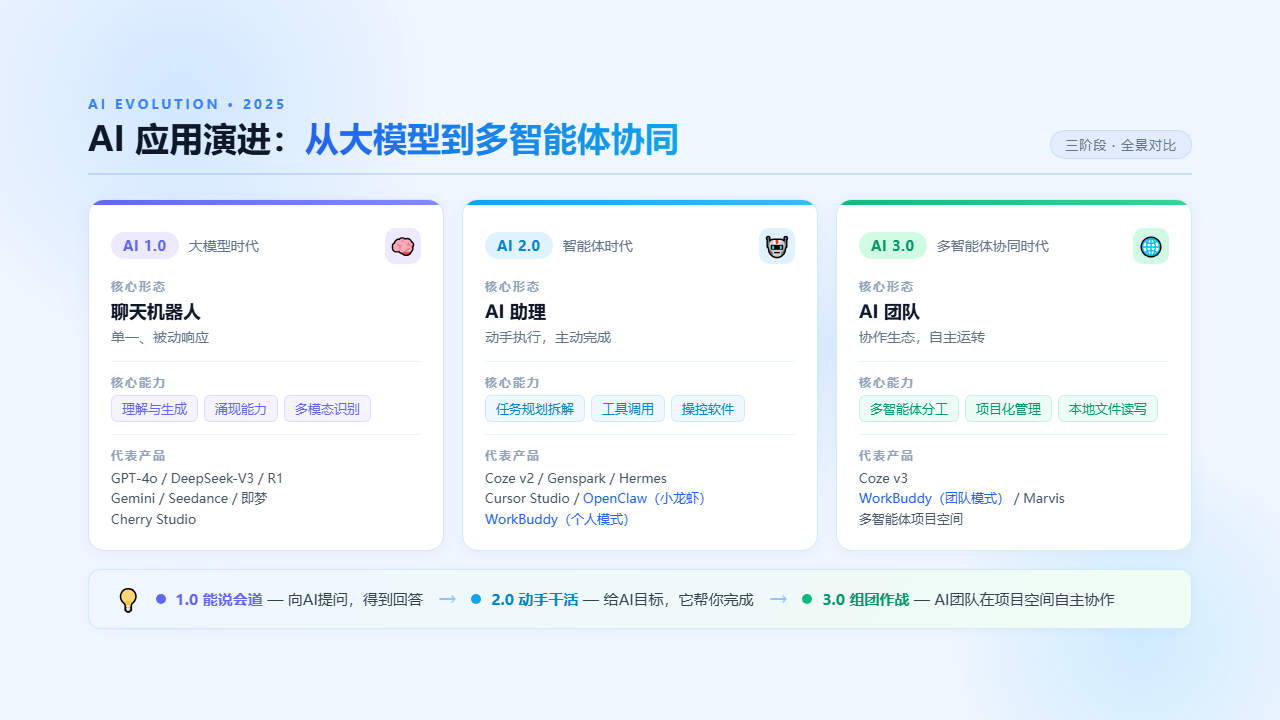The width and height of the screenshot is (1280, 720).
Task: Select the 工具调用 tag
Action: pos(628,409)
